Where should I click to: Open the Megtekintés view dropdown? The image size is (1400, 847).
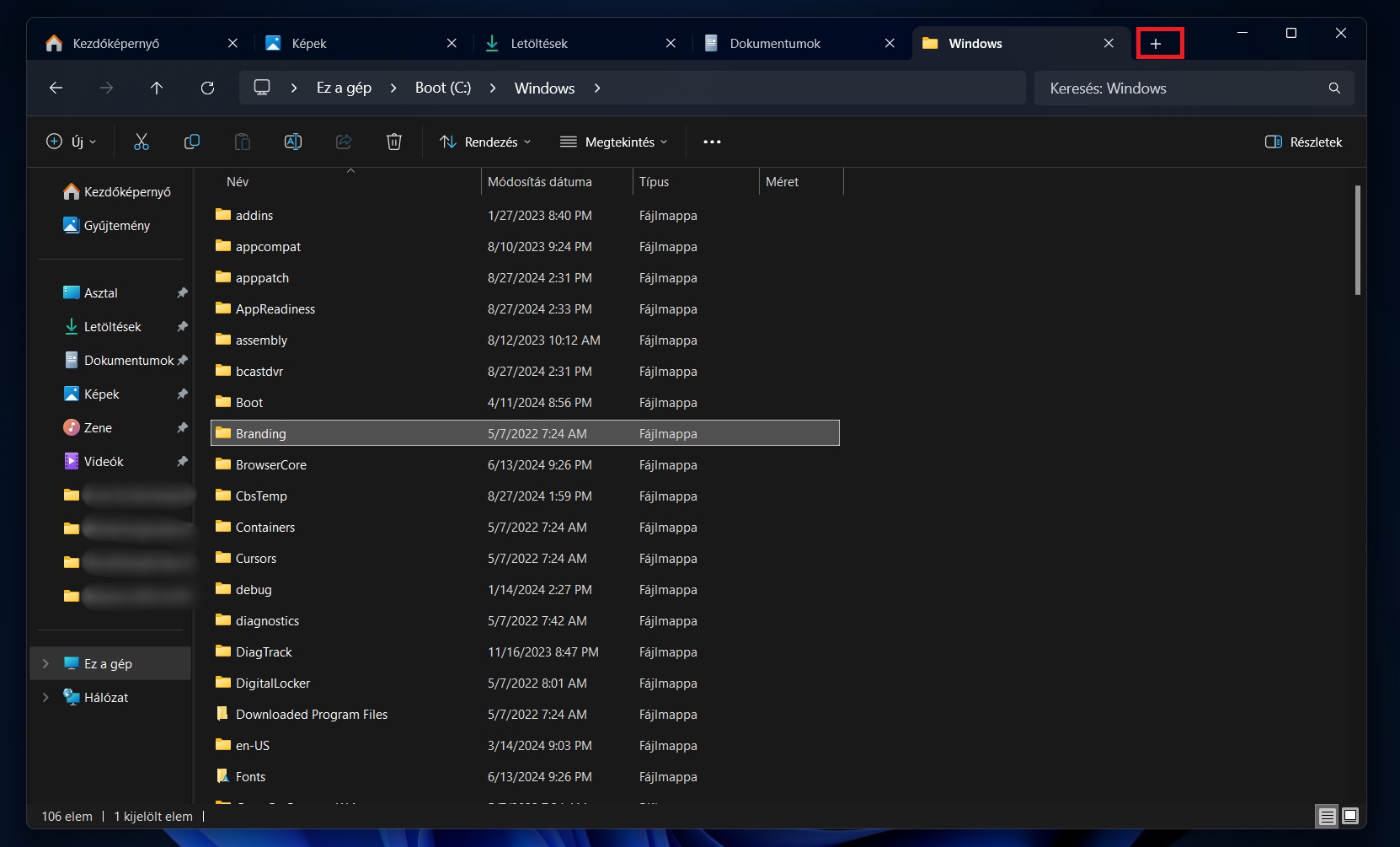pyautogui.click(x=614, y=142)
